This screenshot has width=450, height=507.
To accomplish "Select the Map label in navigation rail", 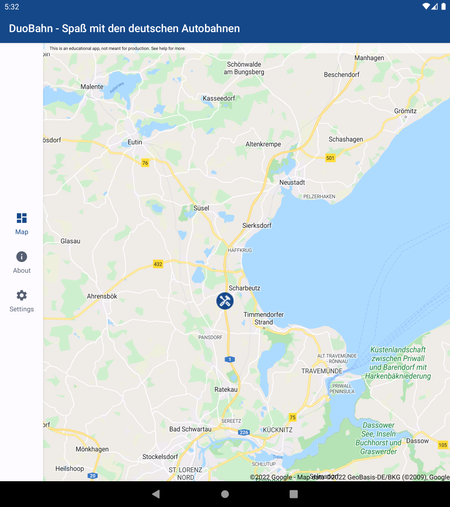I will 22,232.
